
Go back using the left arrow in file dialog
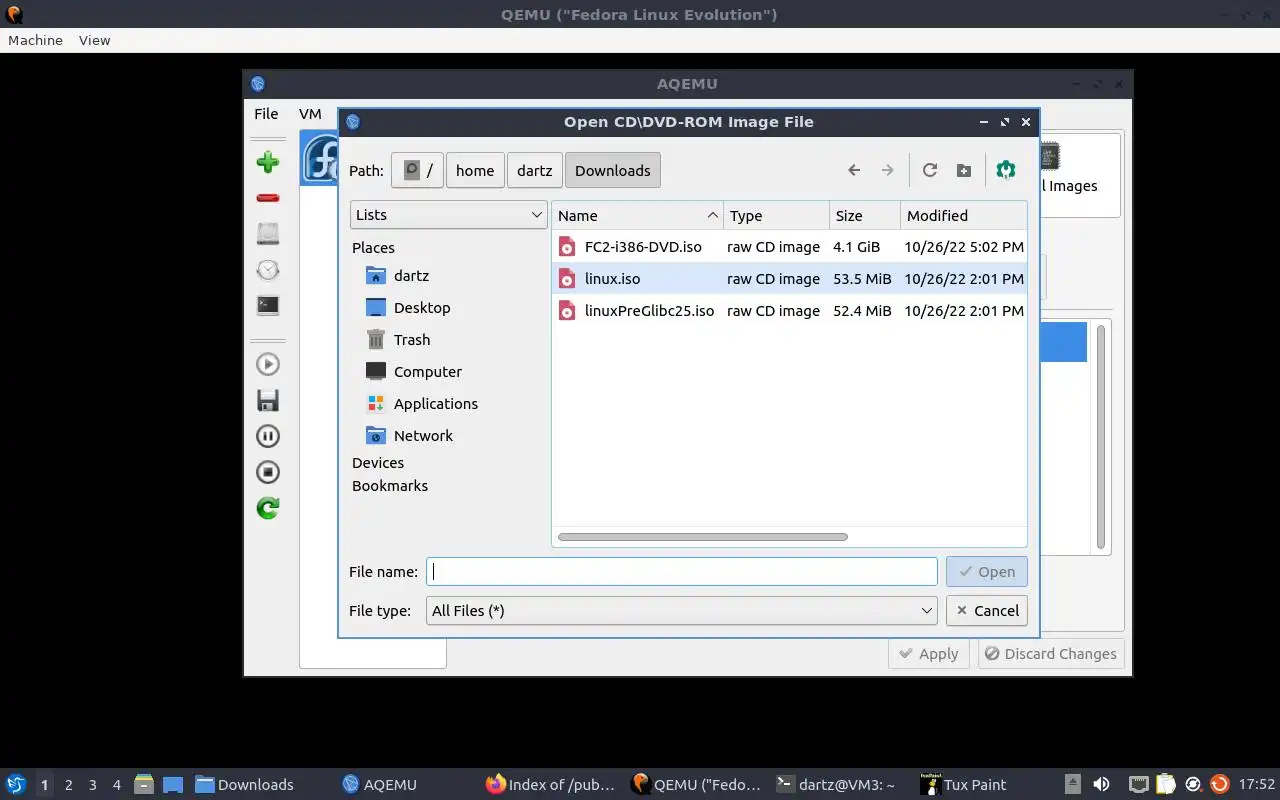point(854,170)
